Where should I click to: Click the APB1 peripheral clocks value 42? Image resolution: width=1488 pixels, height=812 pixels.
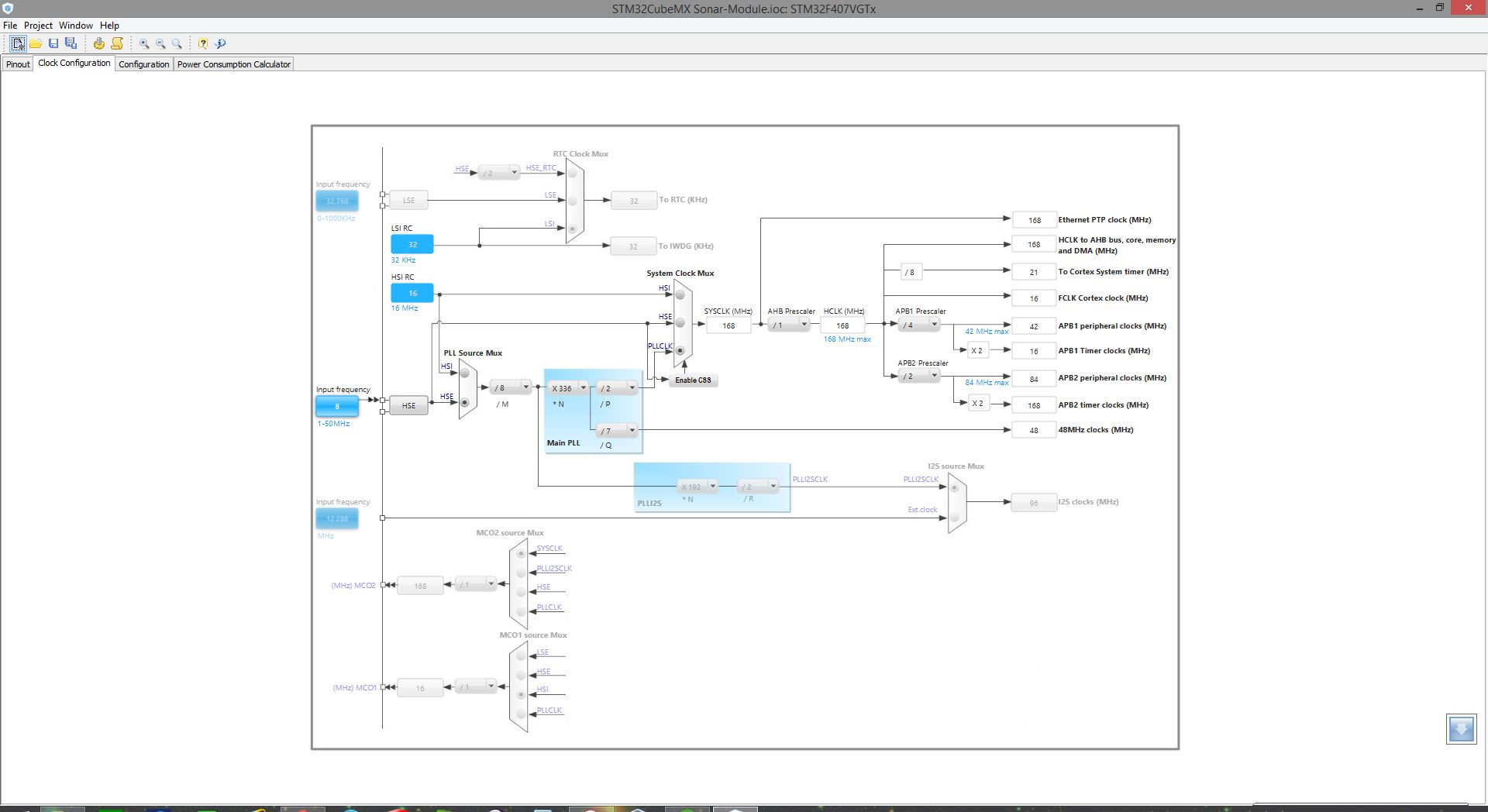point(1034,327)
